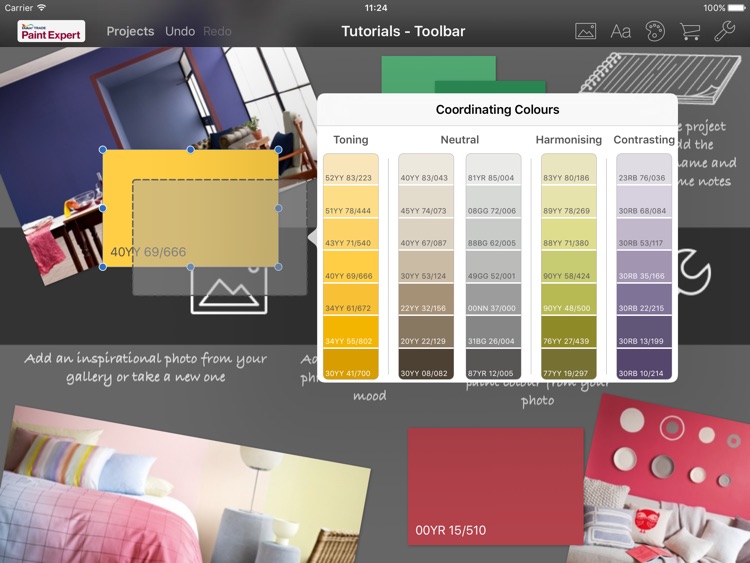Select Contrasting swatch 30RB 68/084
The image size is (750, 563).
point(644,202)
